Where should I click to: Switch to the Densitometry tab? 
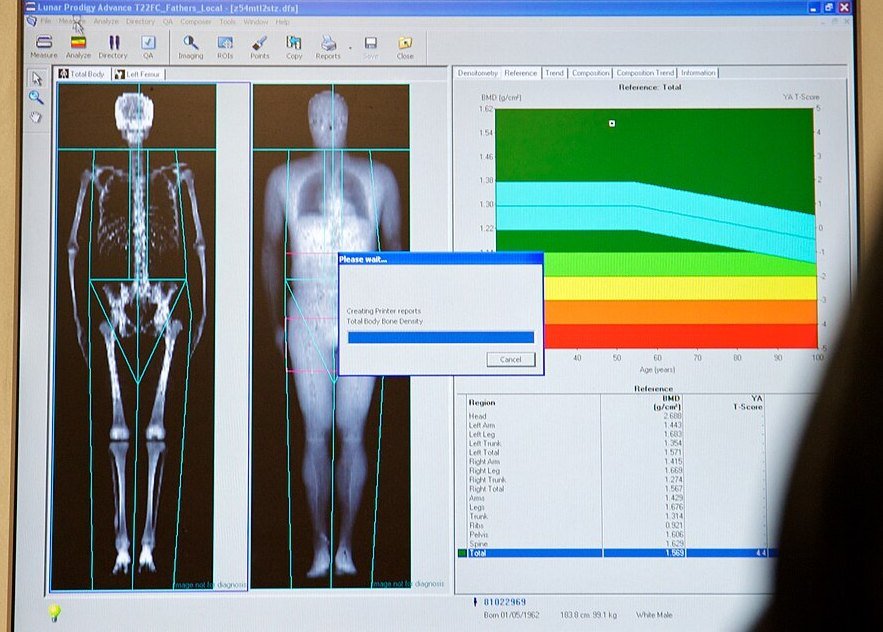477,73
